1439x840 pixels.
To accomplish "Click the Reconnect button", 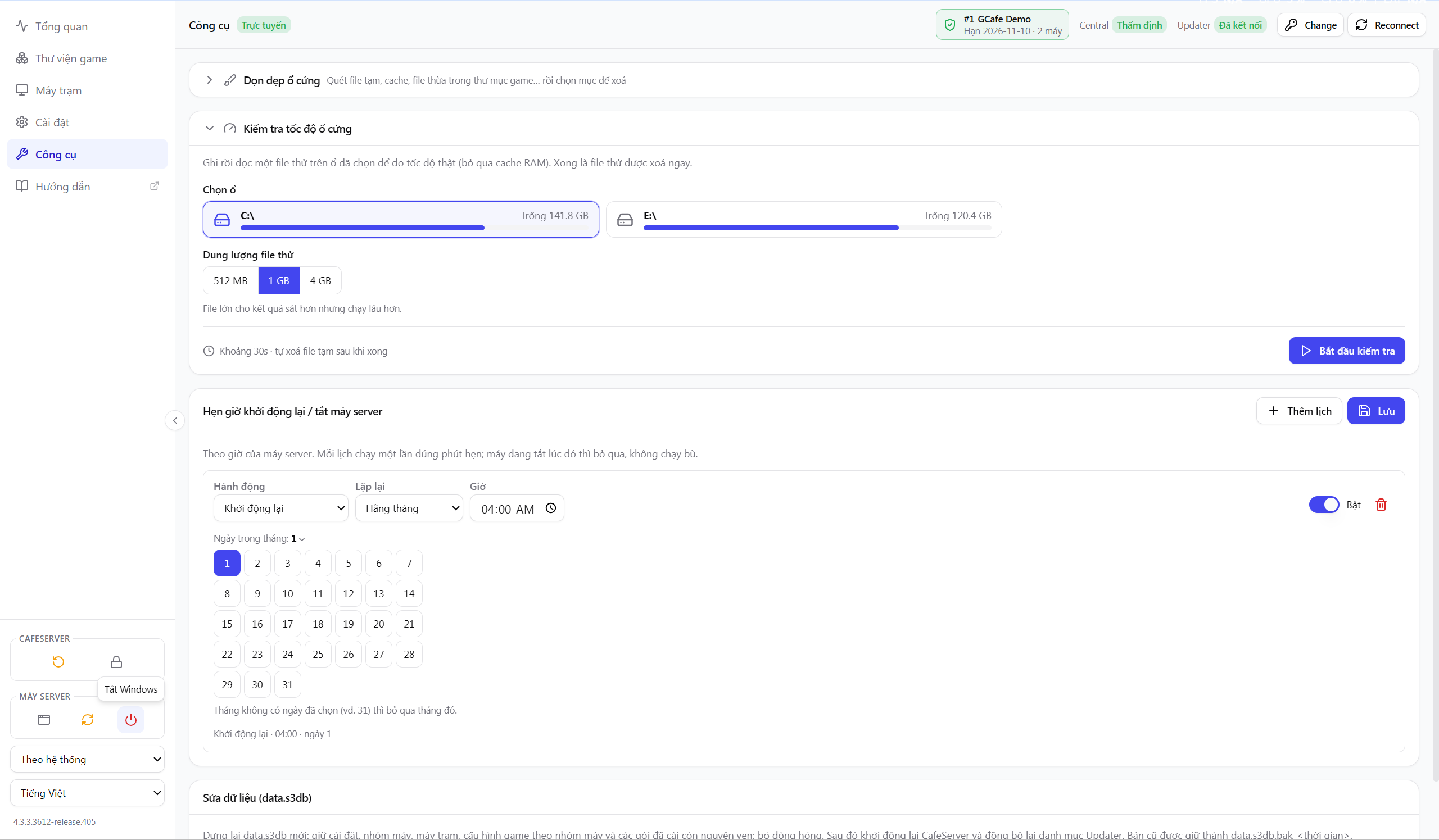I will pos(1387,25).
